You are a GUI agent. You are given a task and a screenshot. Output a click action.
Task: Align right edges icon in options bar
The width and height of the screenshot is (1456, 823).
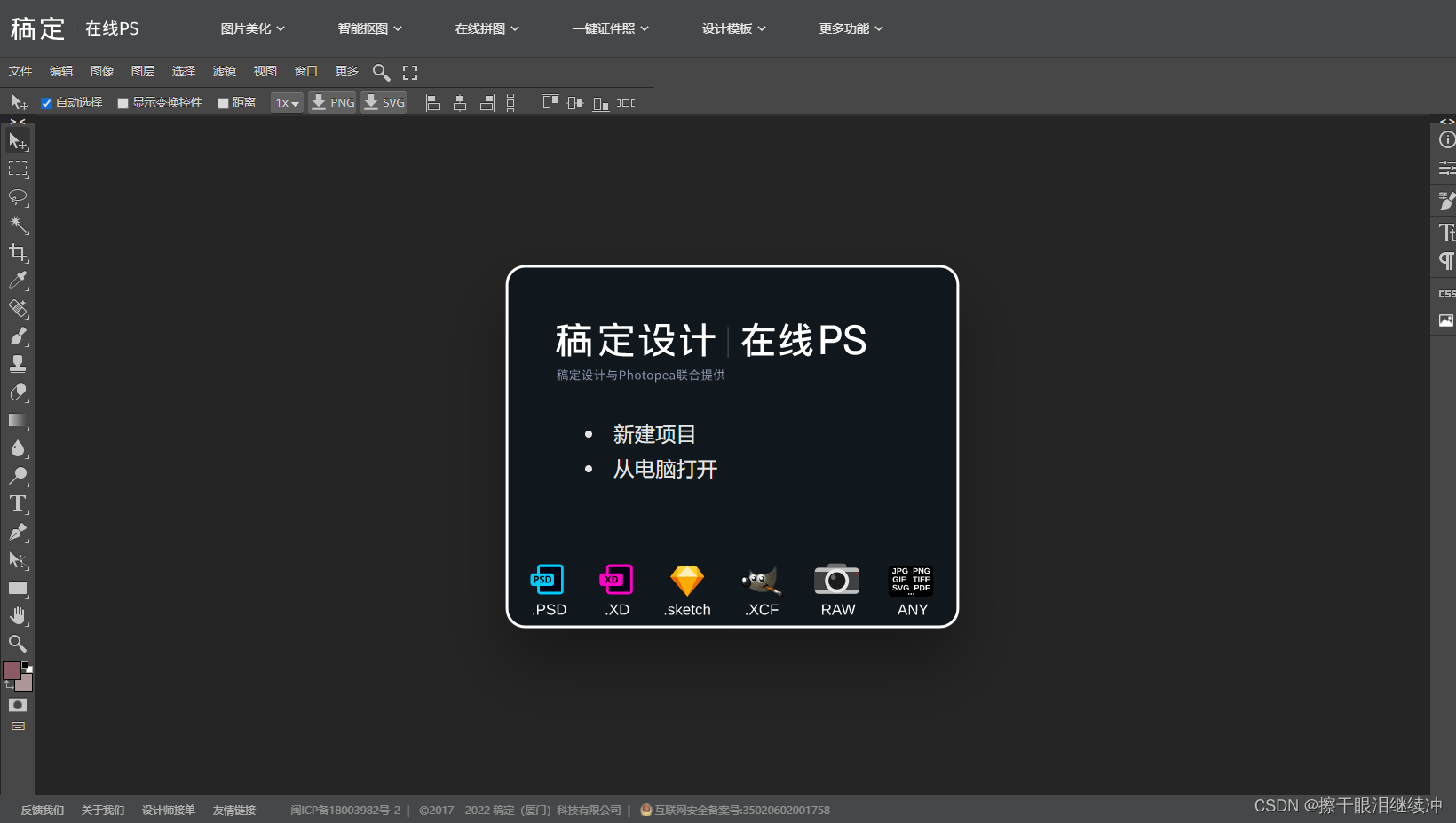pos(487,103)
